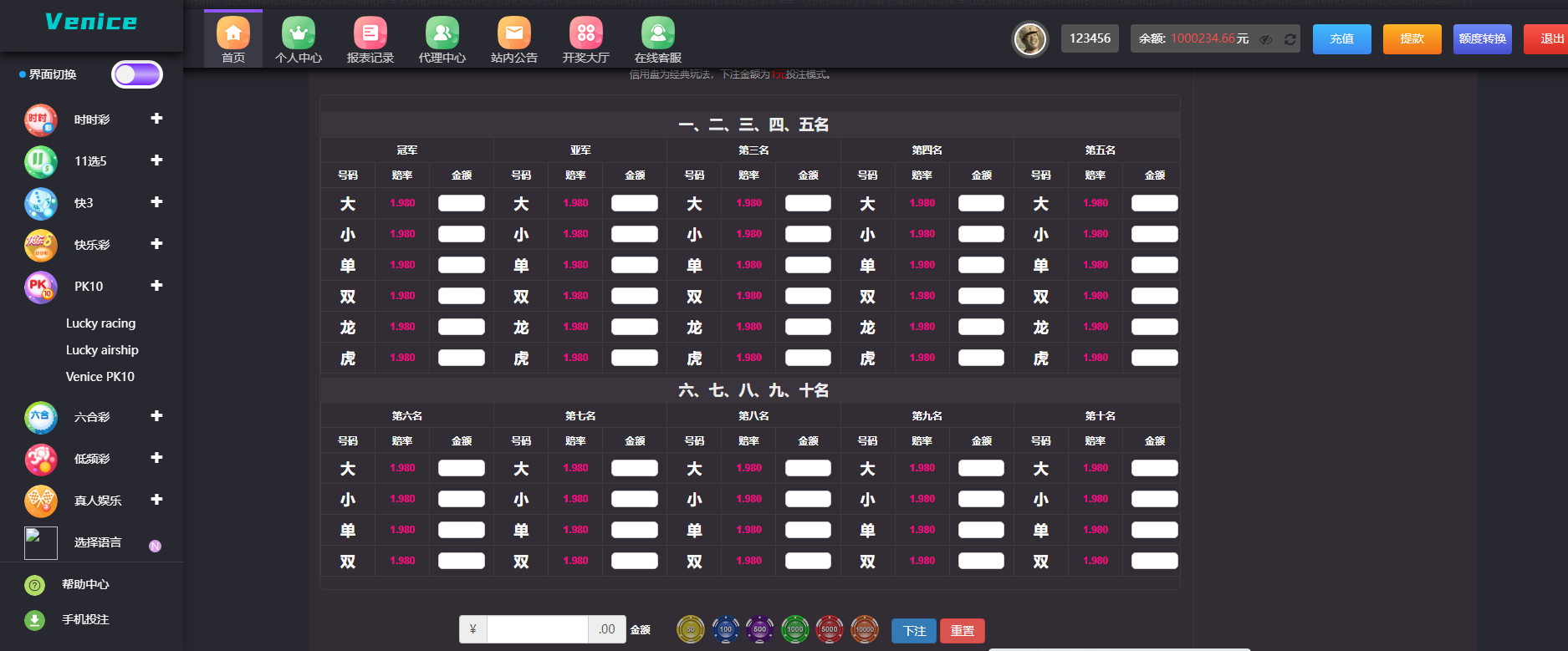Expand the 时时彩 game category

(156, 119)
